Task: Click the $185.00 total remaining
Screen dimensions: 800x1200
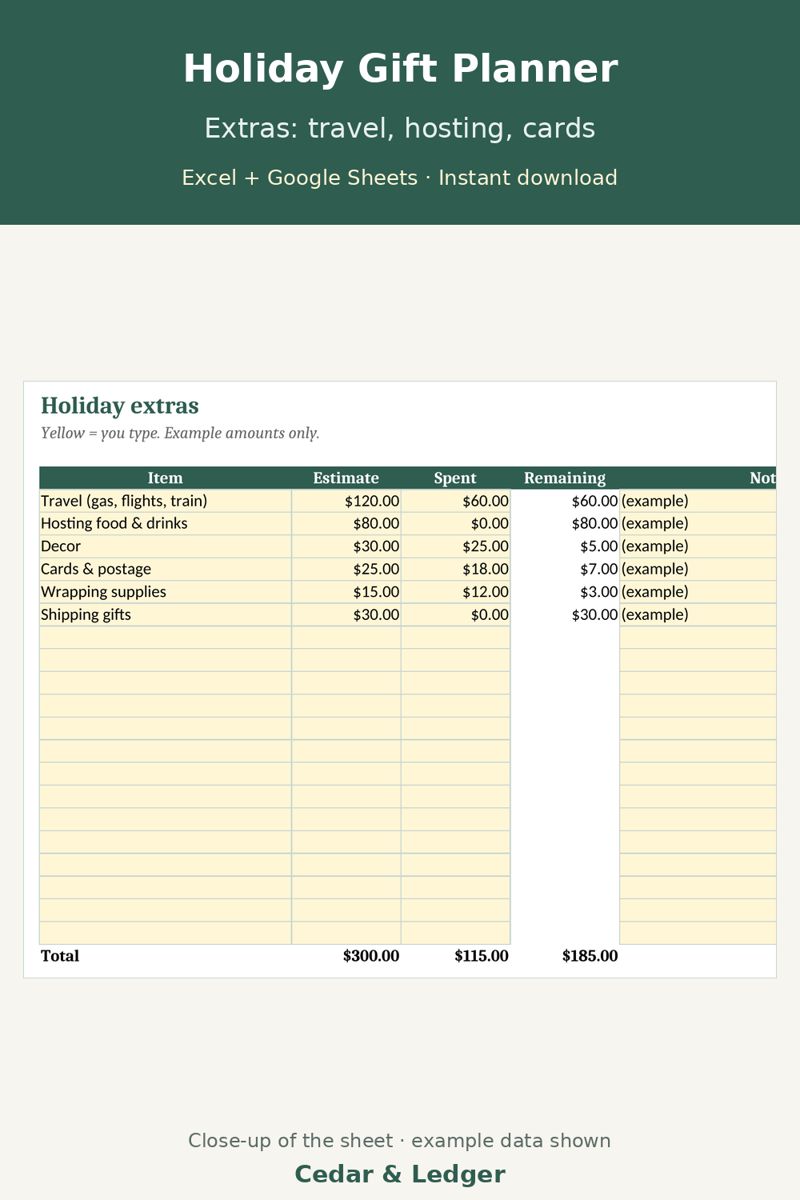Action: coord(590,956)
